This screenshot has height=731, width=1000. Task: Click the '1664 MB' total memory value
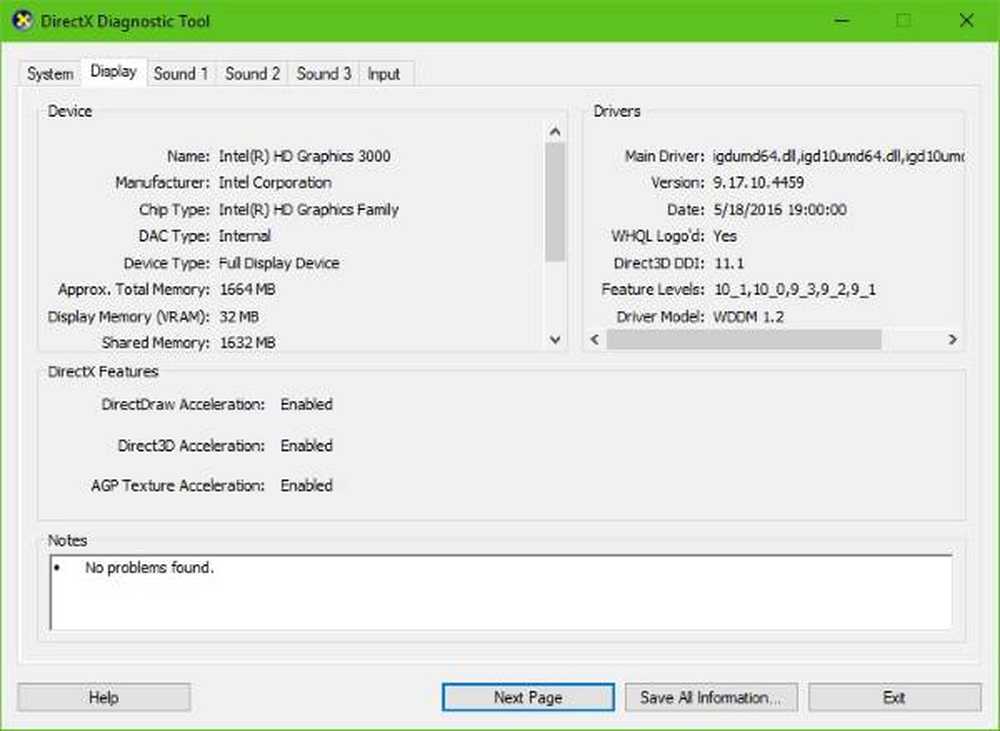(247, 290)
